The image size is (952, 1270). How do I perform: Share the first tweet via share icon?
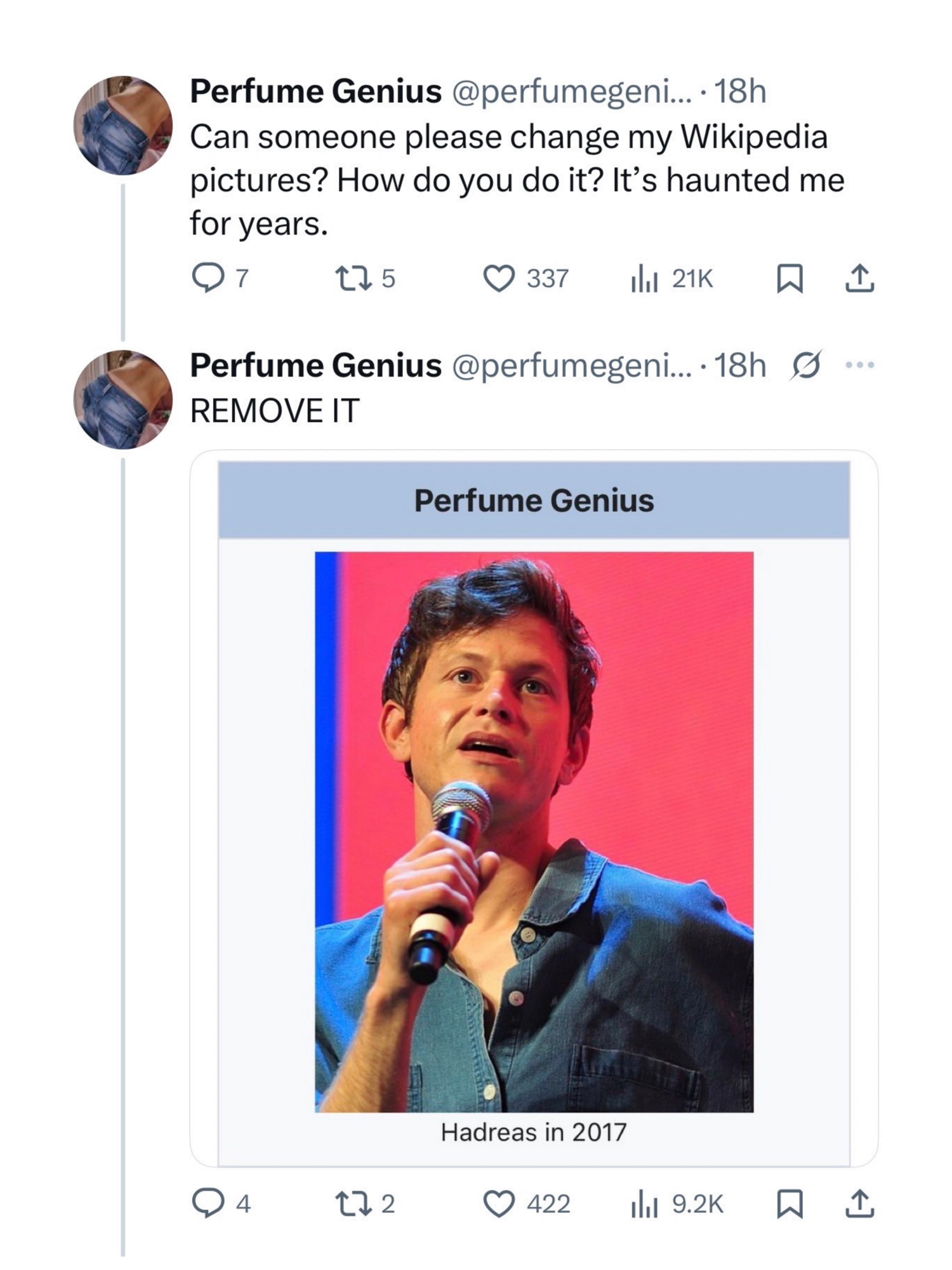coord(859,278)
